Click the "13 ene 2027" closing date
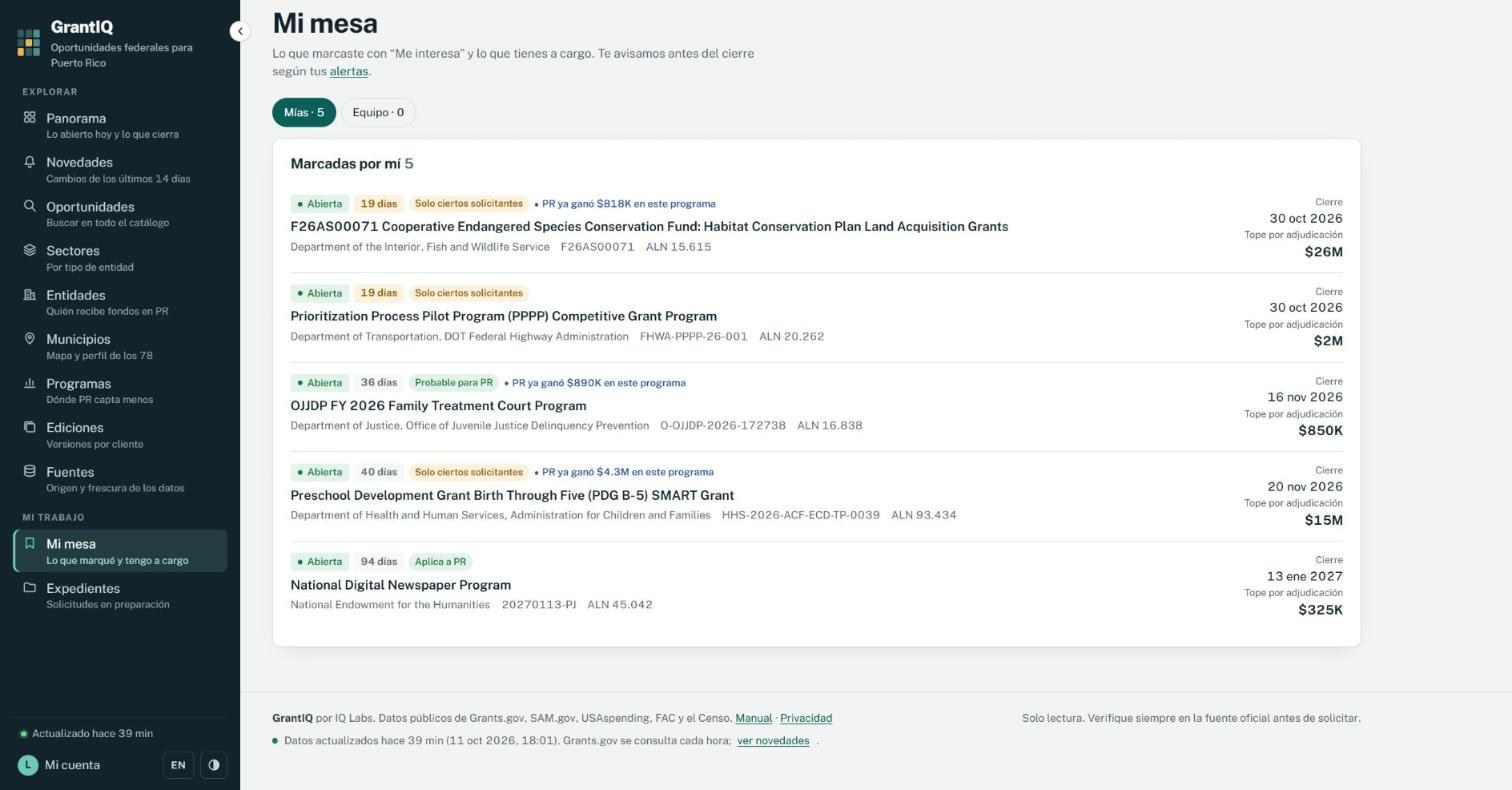Viewport: 1512px width, 790px height. click(1304, 576)
